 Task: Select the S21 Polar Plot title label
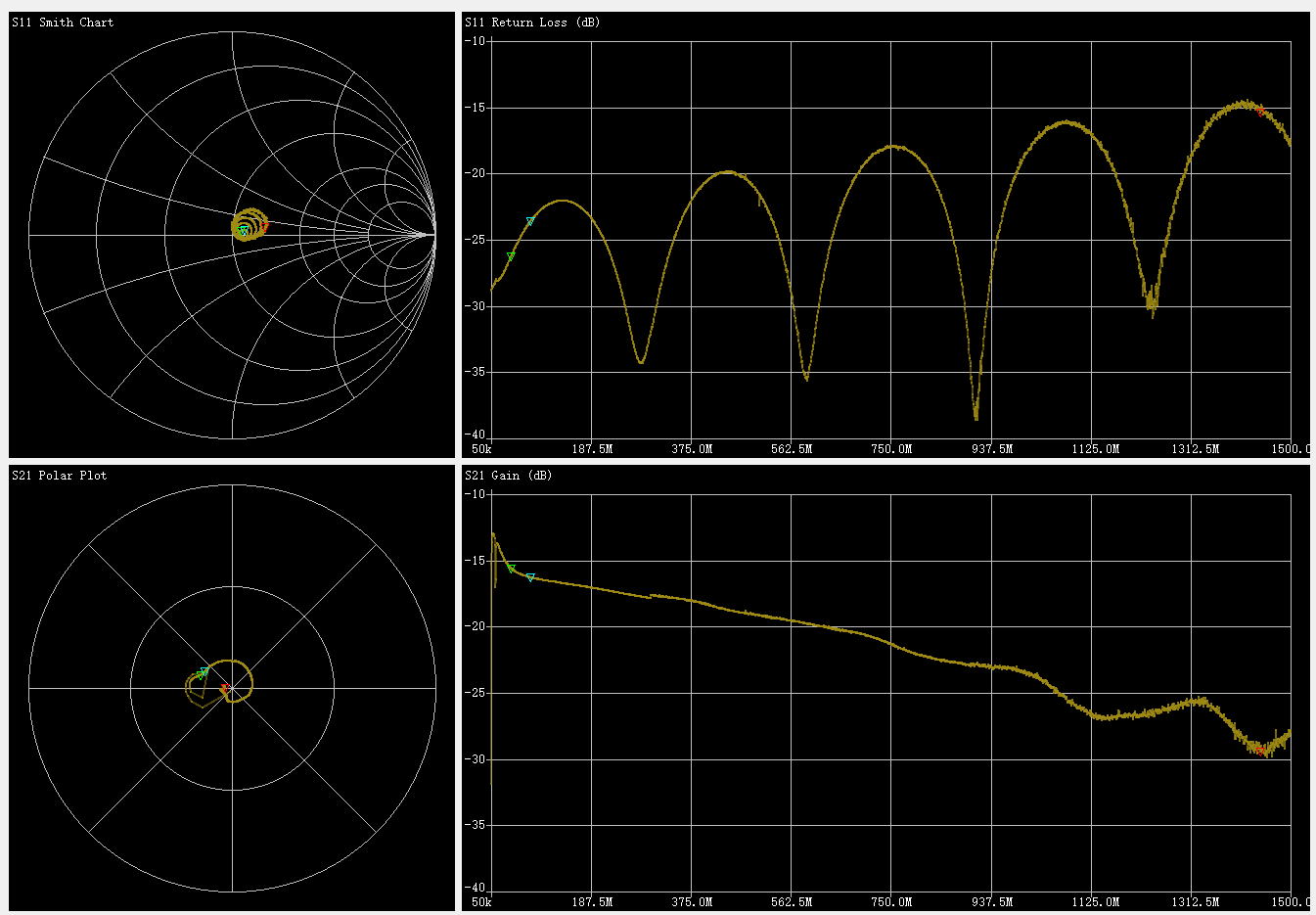(60, 475)
